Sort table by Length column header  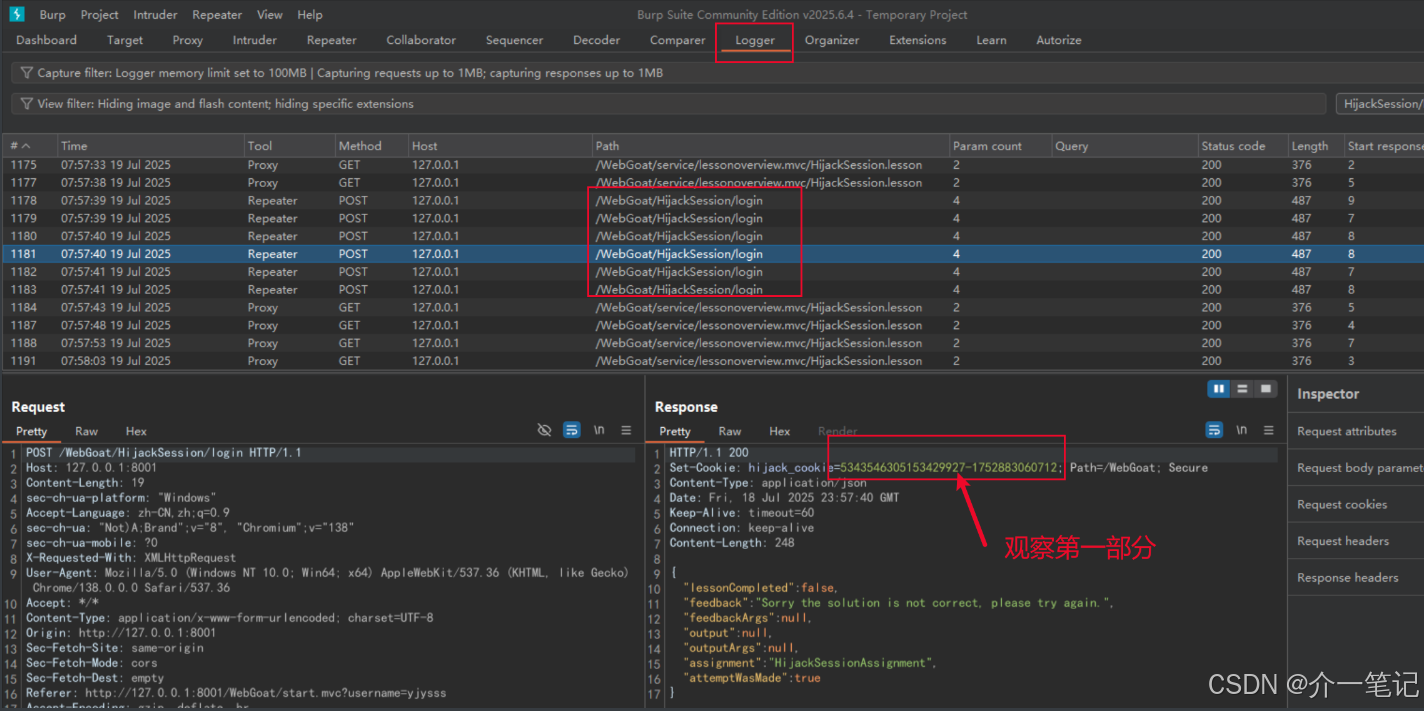click(x=1317, y=146)
